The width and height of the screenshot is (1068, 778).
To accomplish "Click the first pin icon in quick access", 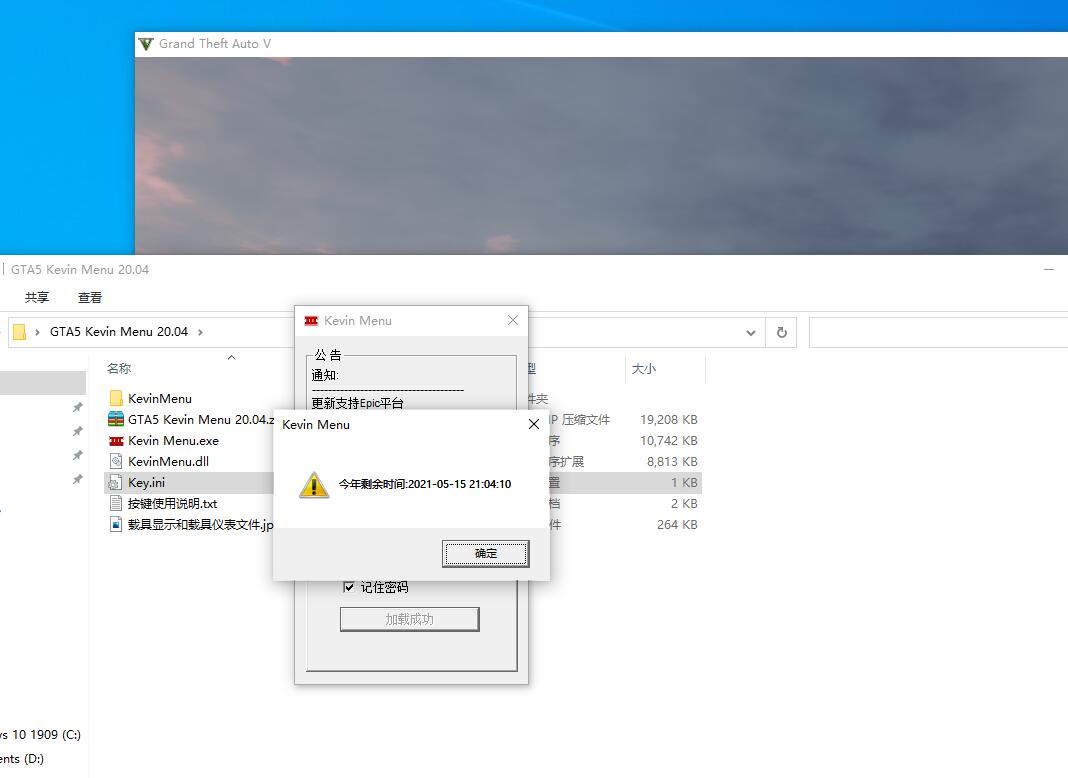I will point(78,407).
